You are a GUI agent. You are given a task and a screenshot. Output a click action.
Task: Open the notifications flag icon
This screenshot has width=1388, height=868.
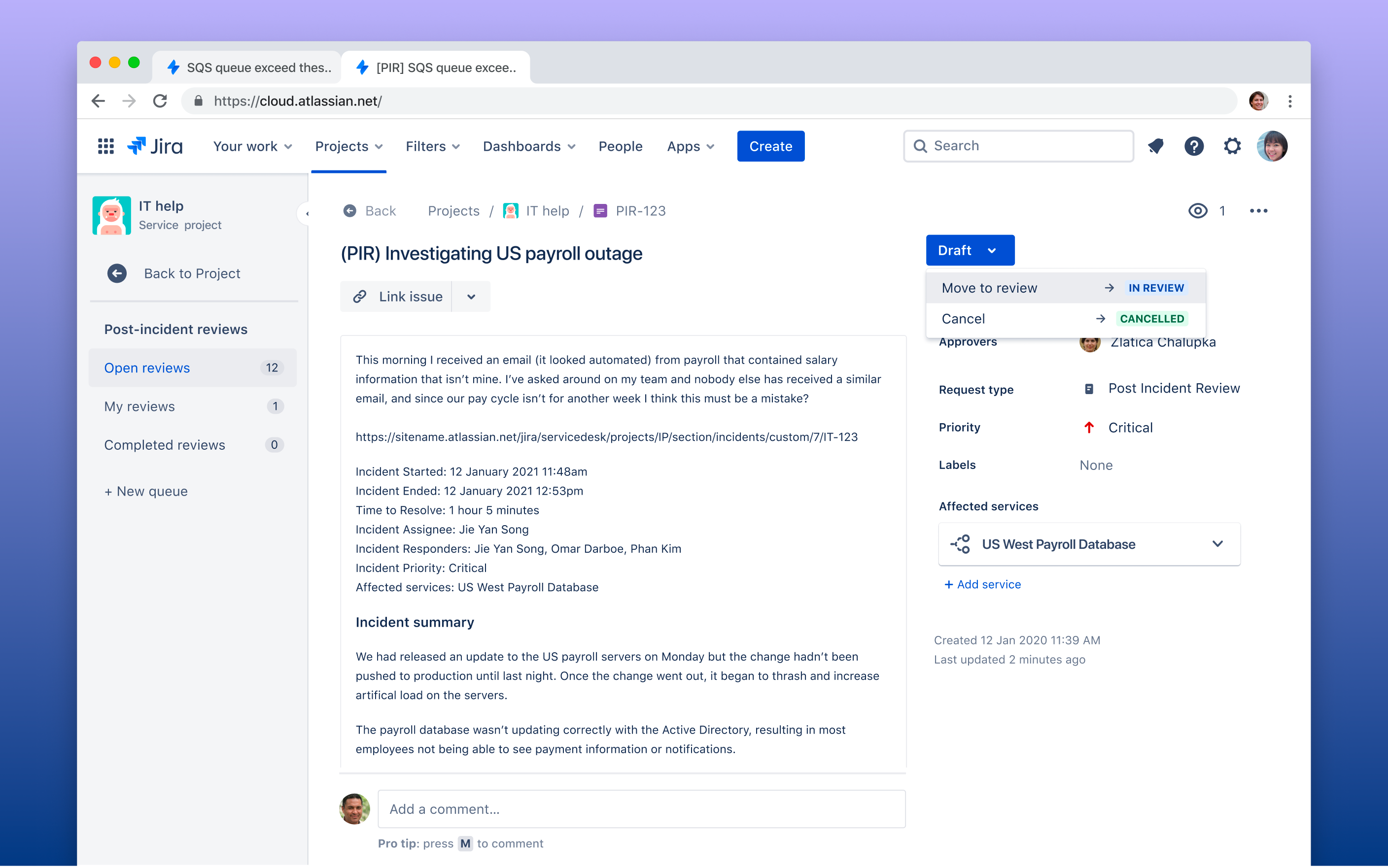coord(1156,146)
